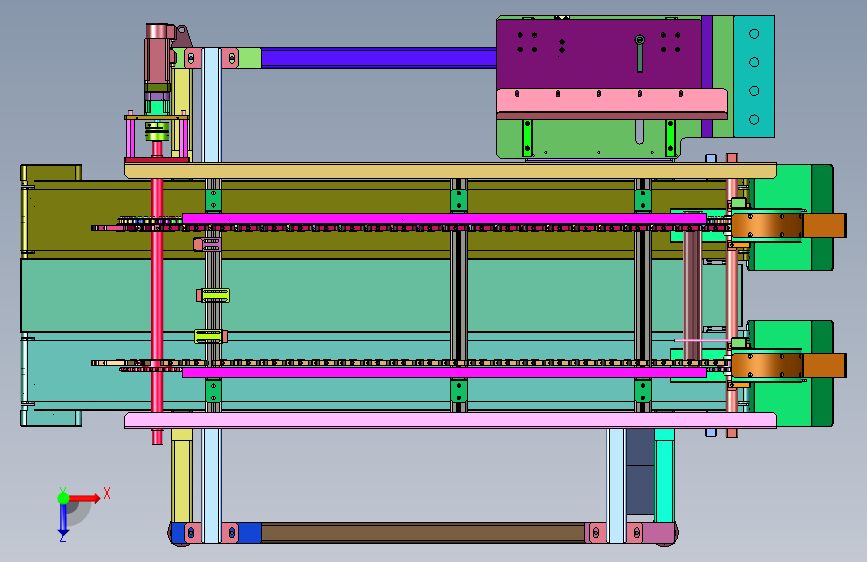Select the light-green block beside the violet beam
The height and width of the screenshot is (562, 867).
point(249,58)
